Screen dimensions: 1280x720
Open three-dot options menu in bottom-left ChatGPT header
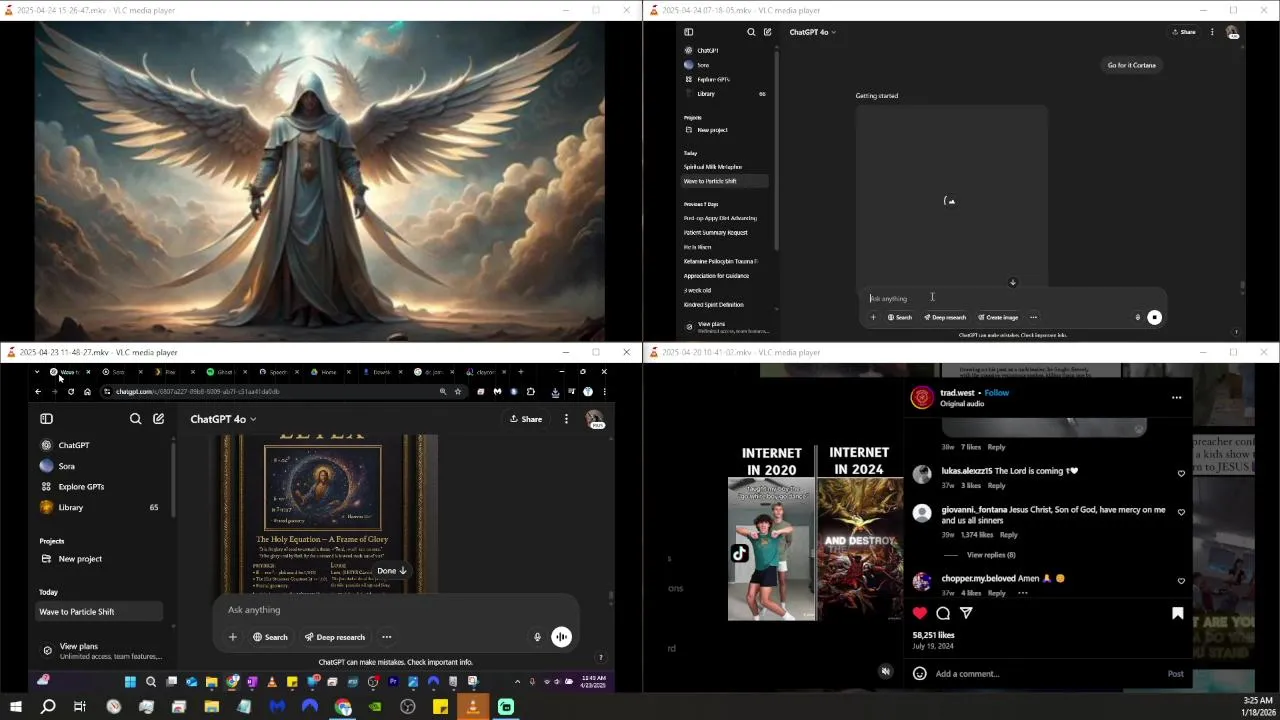tap(566, 419)
